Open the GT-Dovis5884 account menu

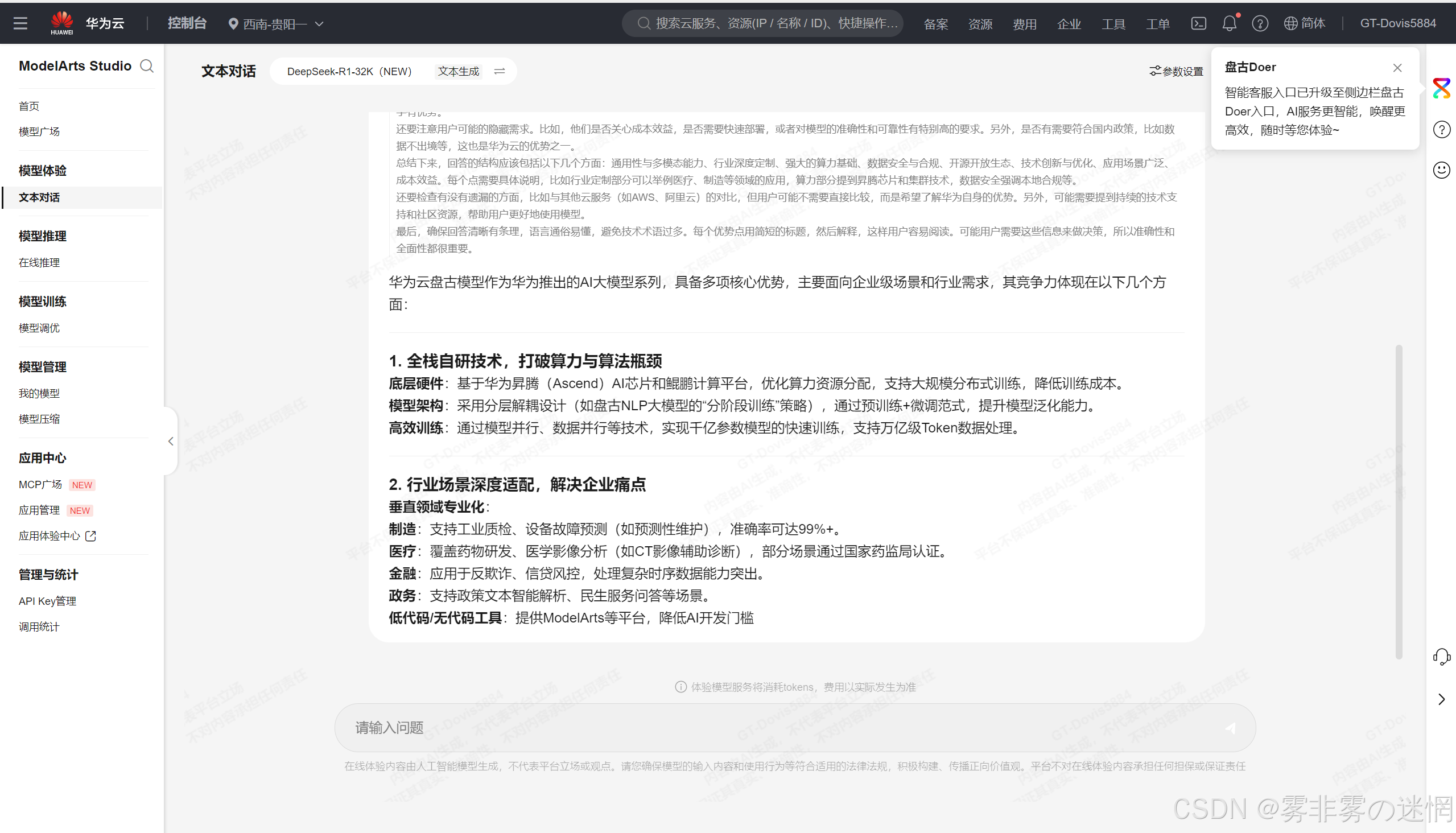tap(1397, 23)
